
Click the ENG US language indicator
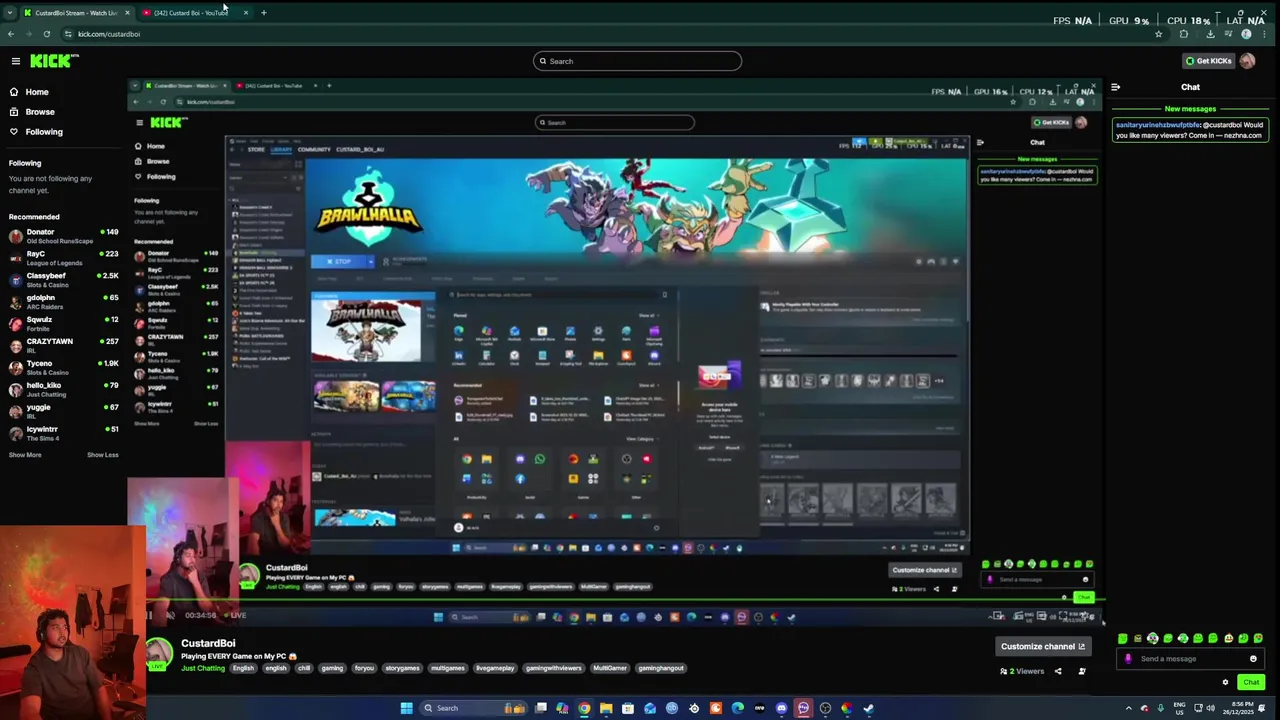1180,709
